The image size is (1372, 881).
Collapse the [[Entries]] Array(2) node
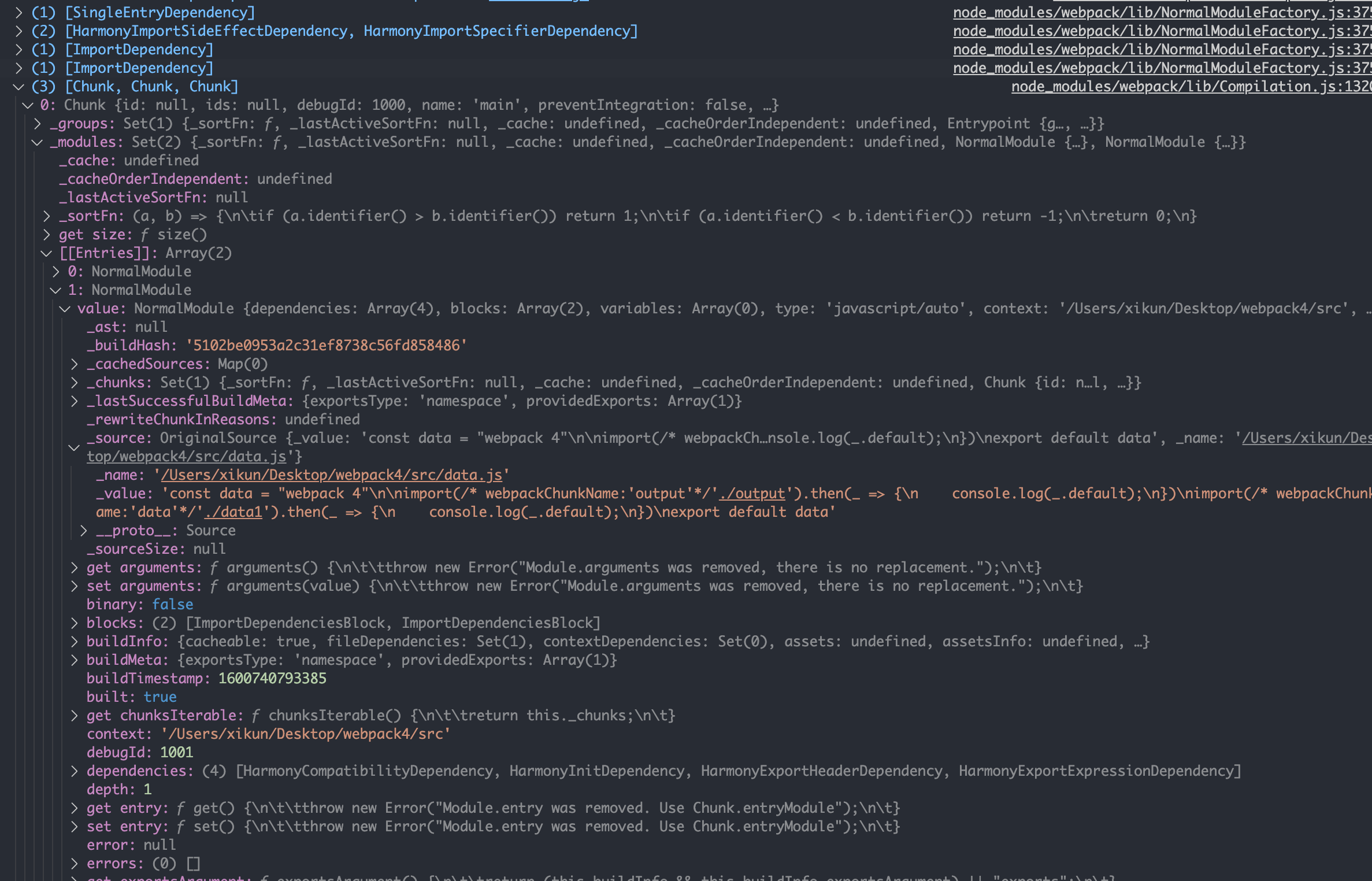[46, 253]
